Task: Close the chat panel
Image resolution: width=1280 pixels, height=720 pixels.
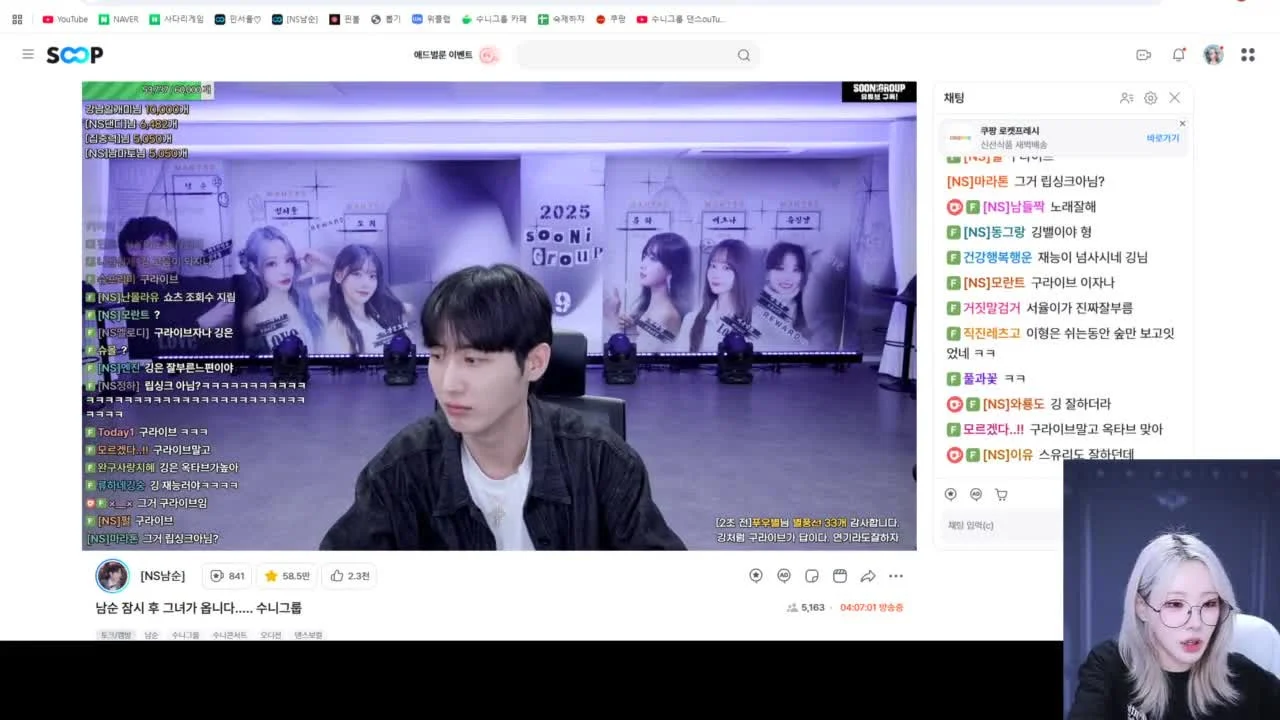Action: point(1175,98)
